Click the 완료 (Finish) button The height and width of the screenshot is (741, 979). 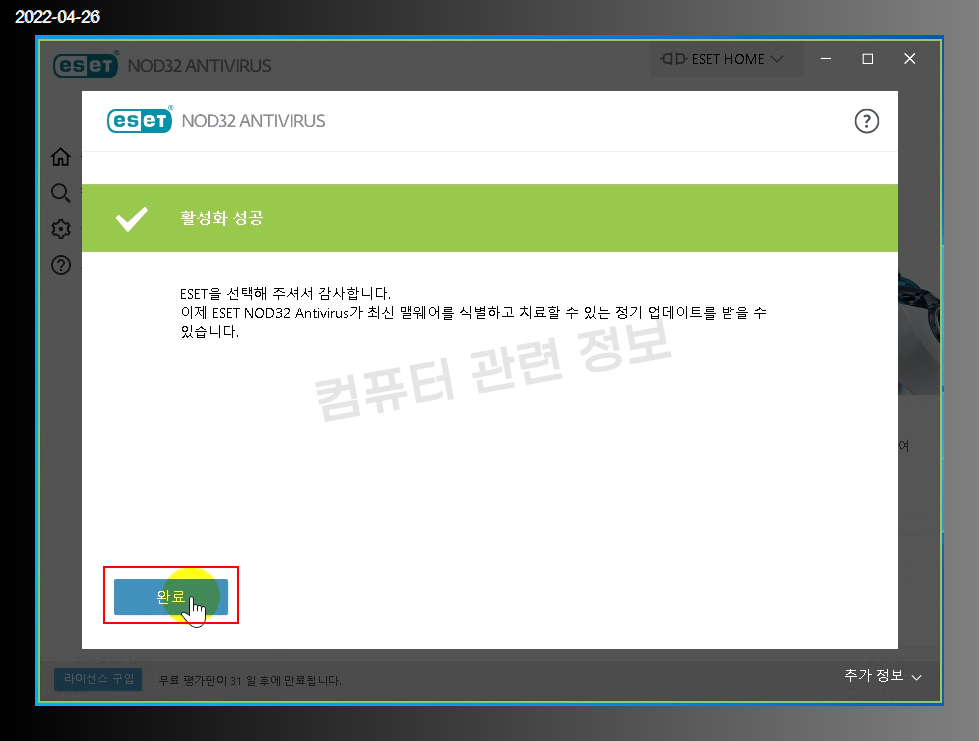tap(170, 597)
